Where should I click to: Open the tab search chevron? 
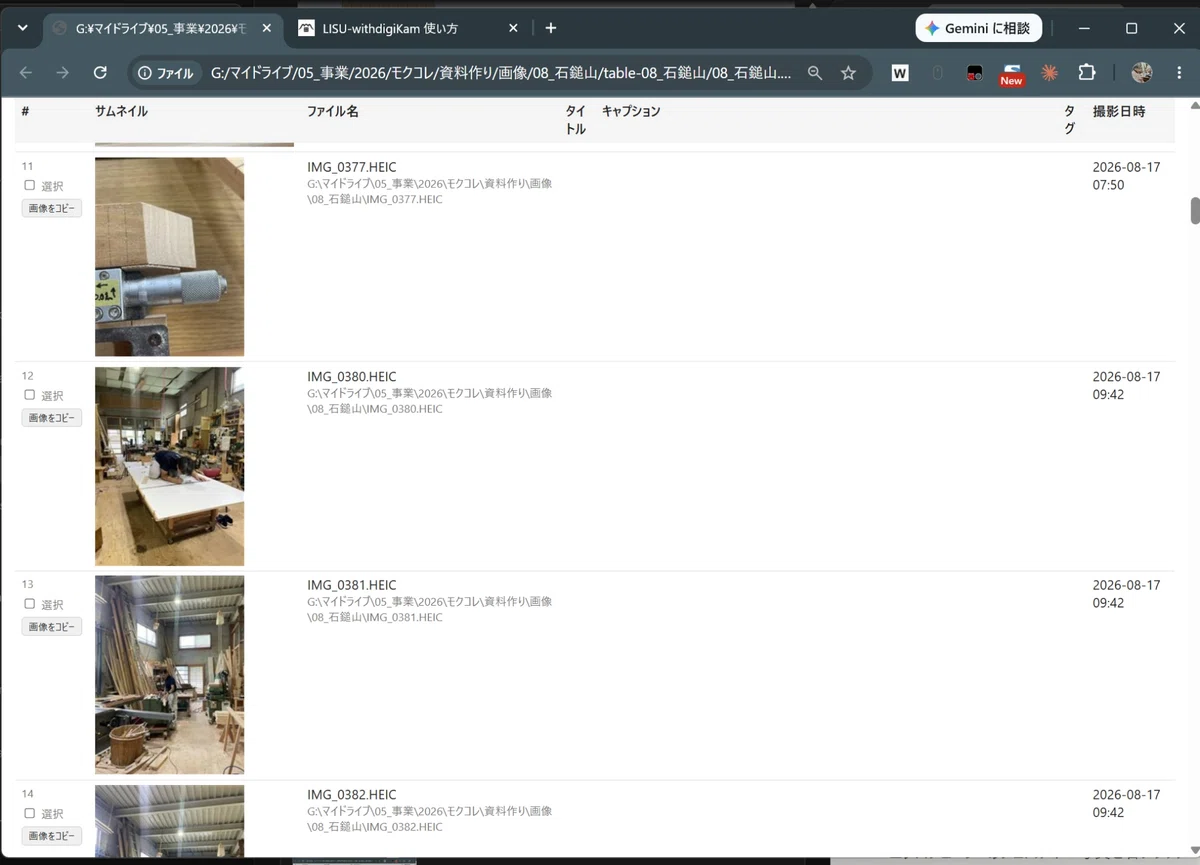[x=23, y=28]
